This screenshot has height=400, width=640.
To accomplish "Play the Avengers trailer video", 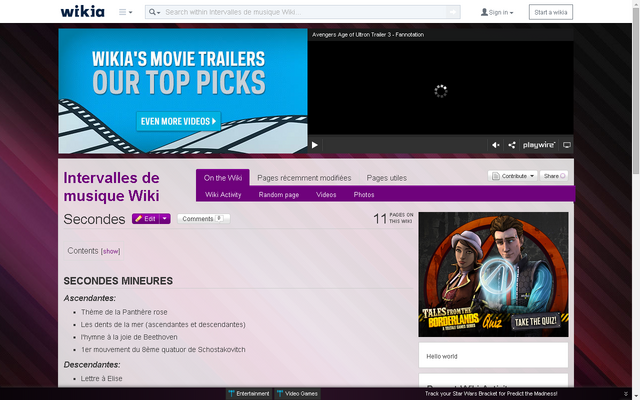I will click(x=315, y=145).
